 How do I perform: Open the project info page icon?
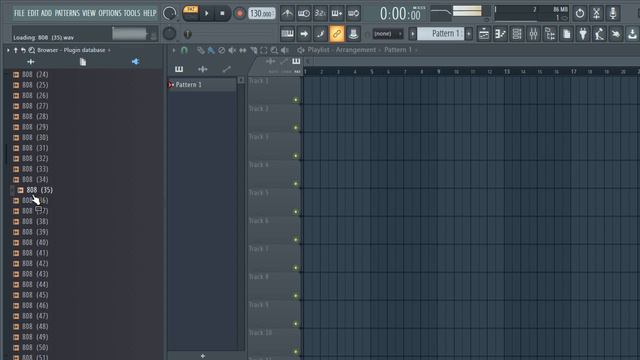point(567,34)
